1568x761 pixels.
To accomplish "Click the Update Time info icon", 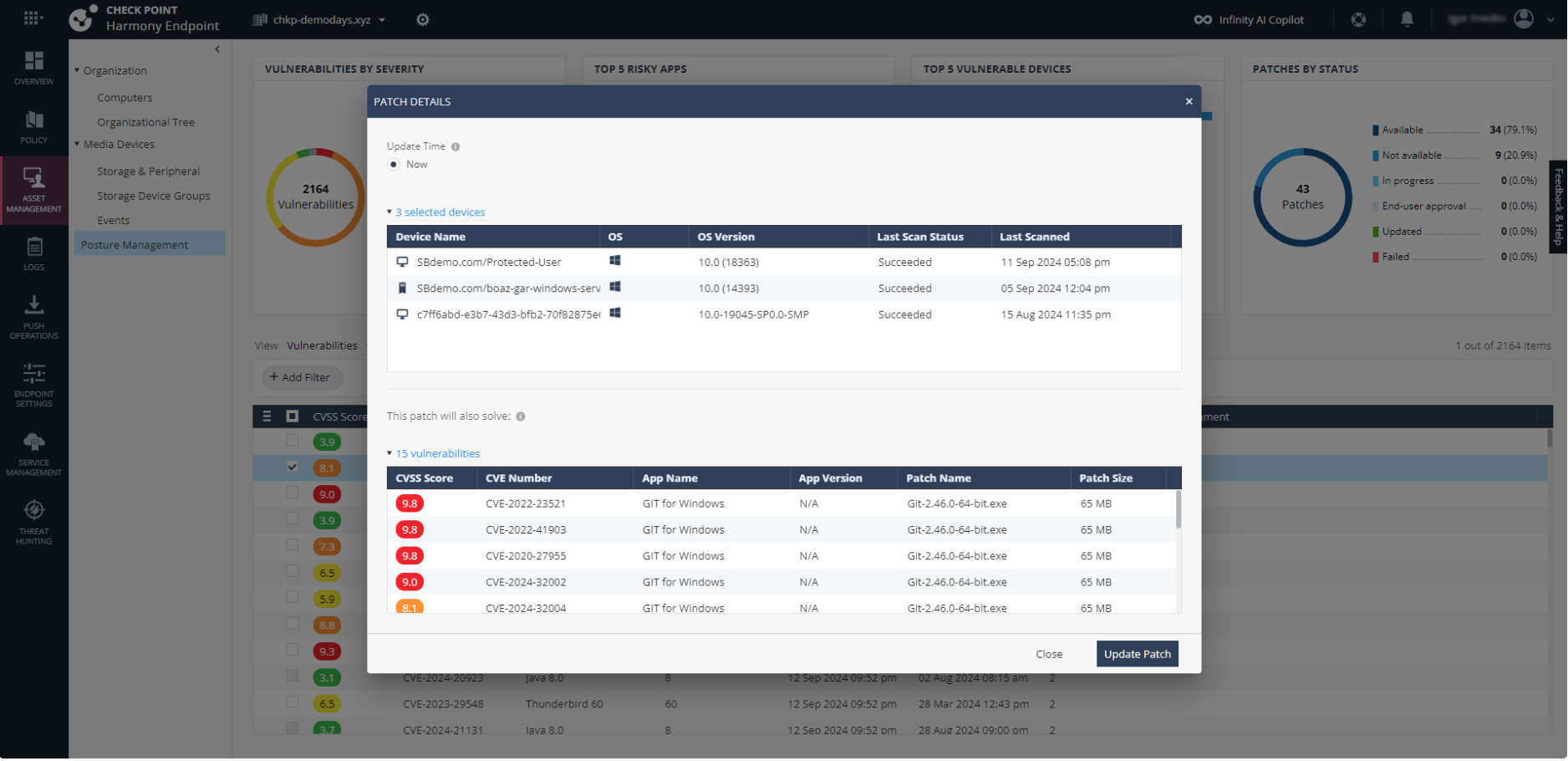I will (x=456, y=146).
